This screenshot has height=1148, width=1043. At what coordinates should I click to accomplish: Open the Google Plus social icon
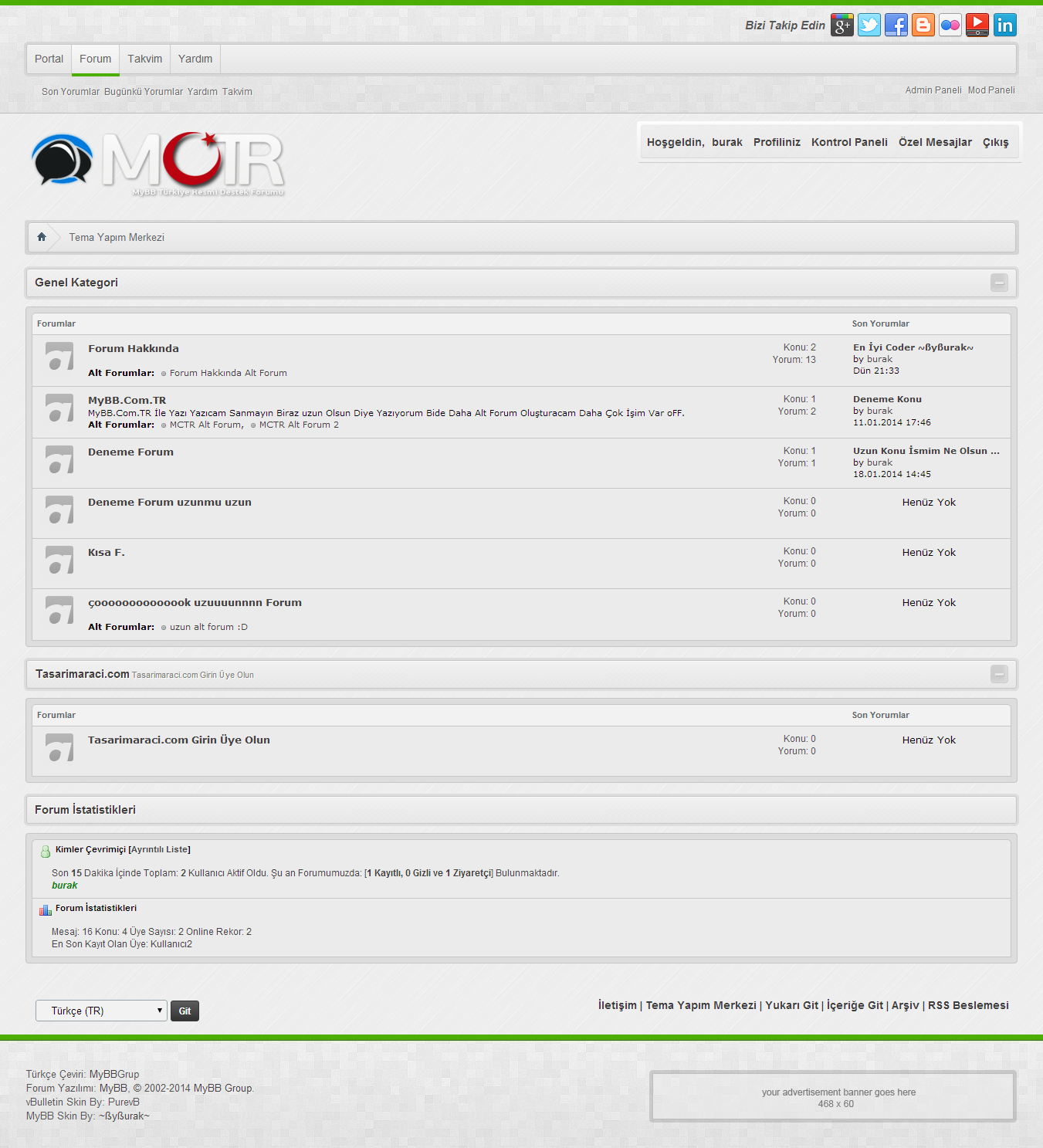[x=842, y=25]
